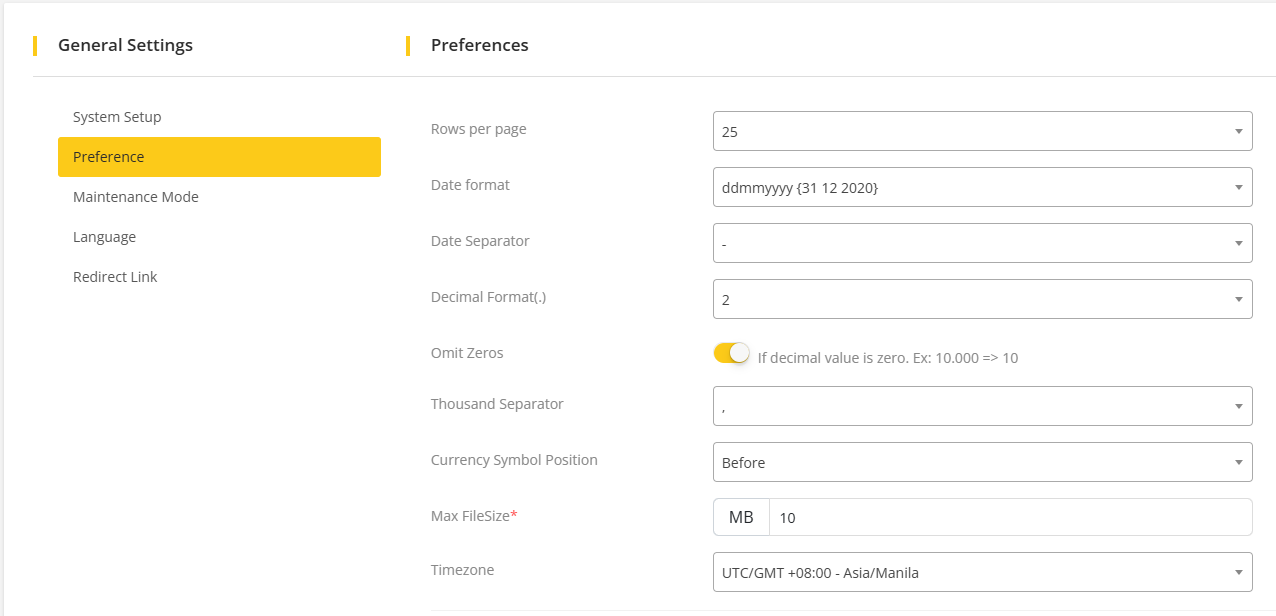Click the Max FileSize input field
This screenshot has height=616, width=1276.
coord(1010,517)
